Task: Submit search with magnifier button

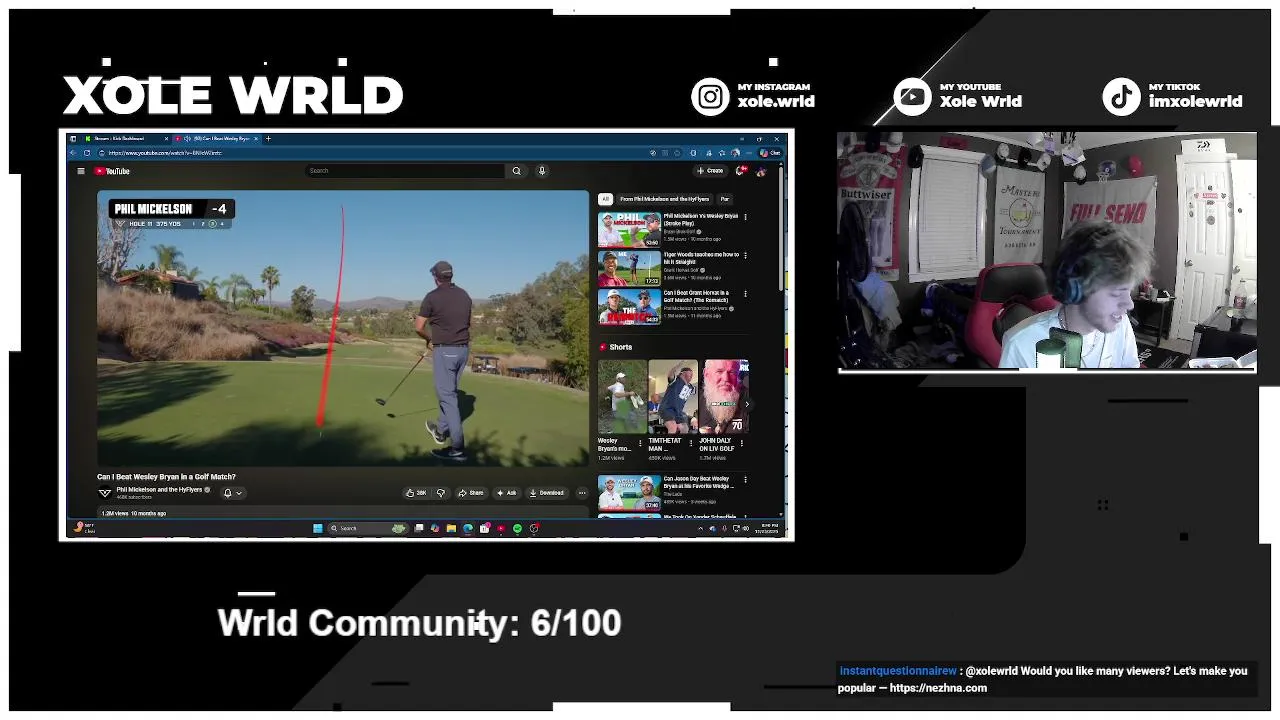Action: point(517,171)
